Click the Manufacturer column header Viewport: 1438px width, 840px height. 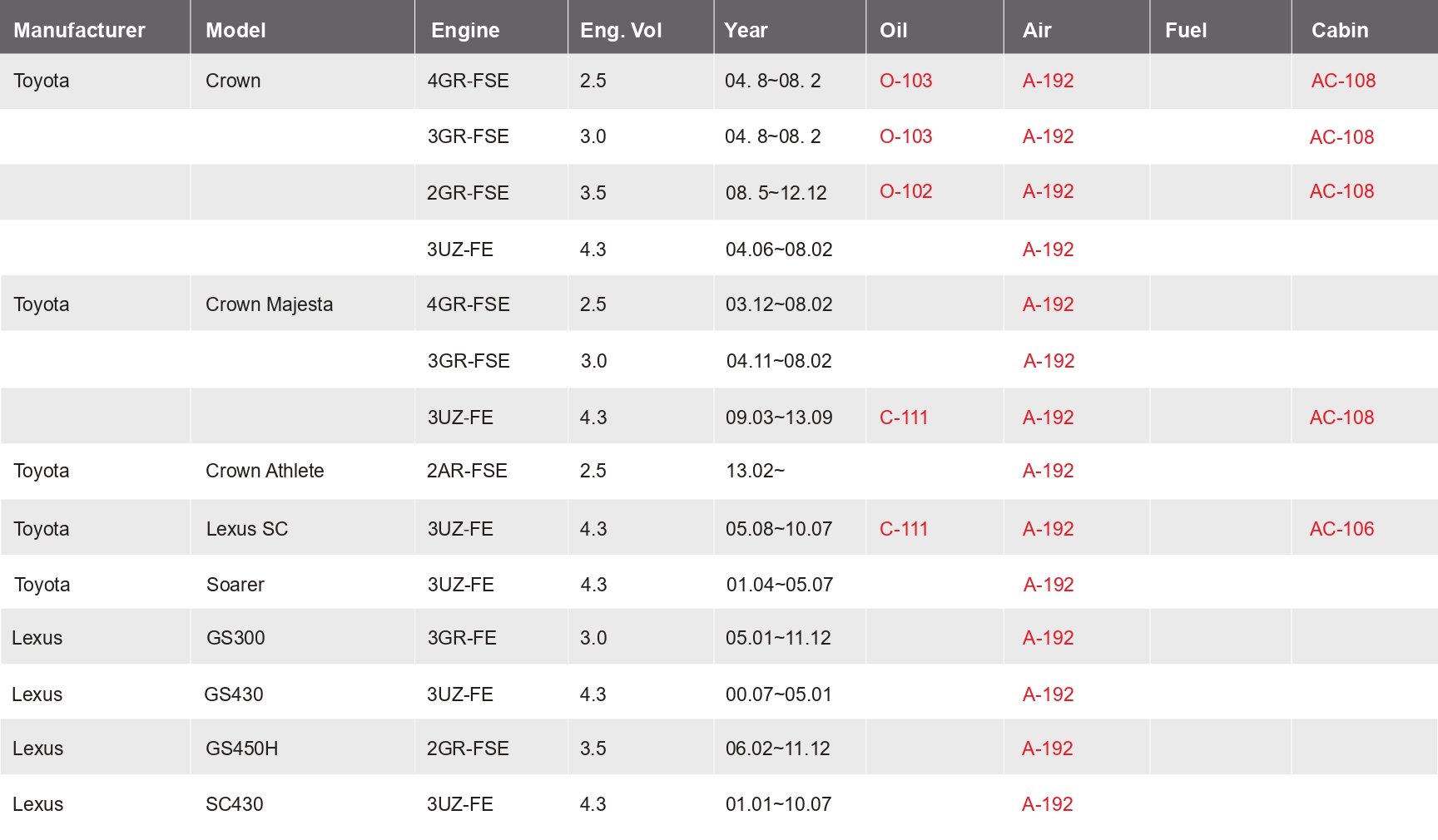pos(79,30)
